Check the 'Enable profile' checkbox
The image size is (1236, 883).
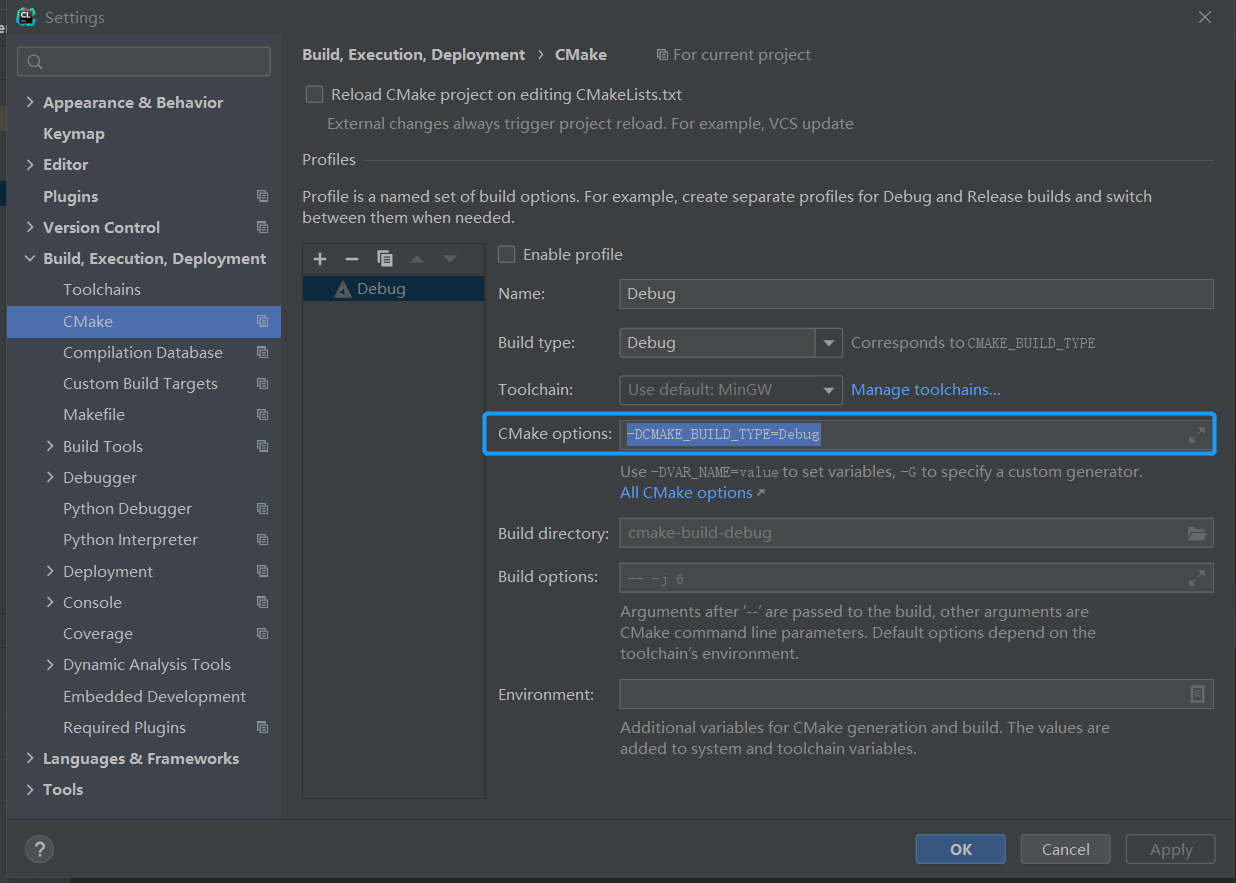point(506,254)
